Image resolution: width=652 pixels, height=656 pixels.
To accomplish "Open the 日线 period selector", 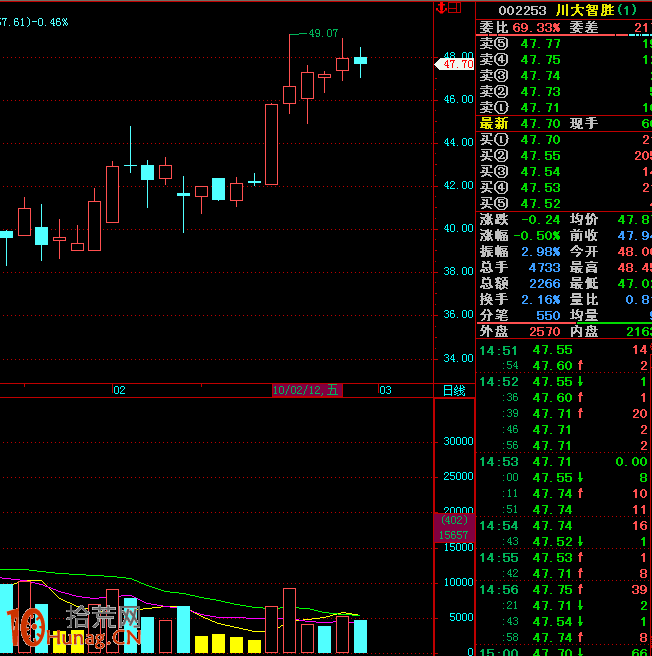I will tap(453, 391).
